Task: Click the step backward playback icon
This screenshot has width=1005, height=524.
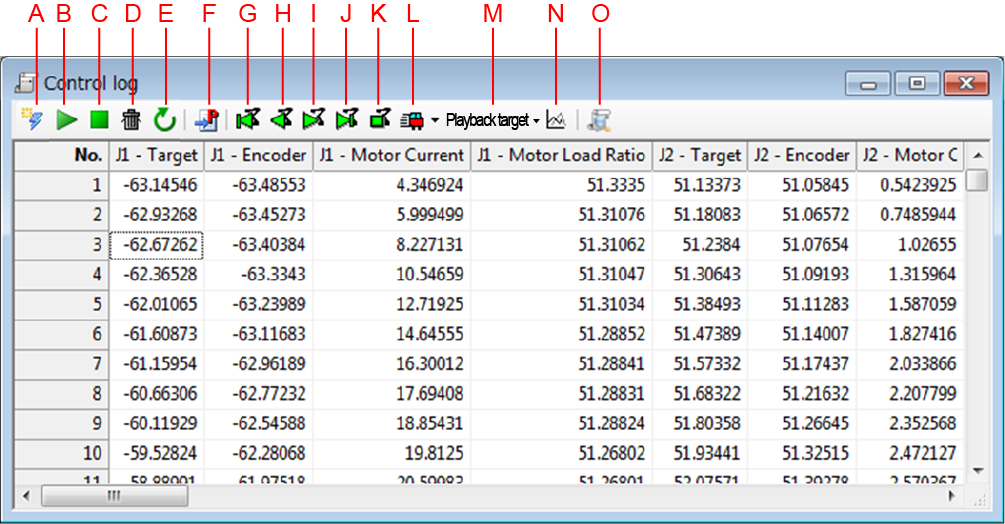Action: tap(281, 120)
